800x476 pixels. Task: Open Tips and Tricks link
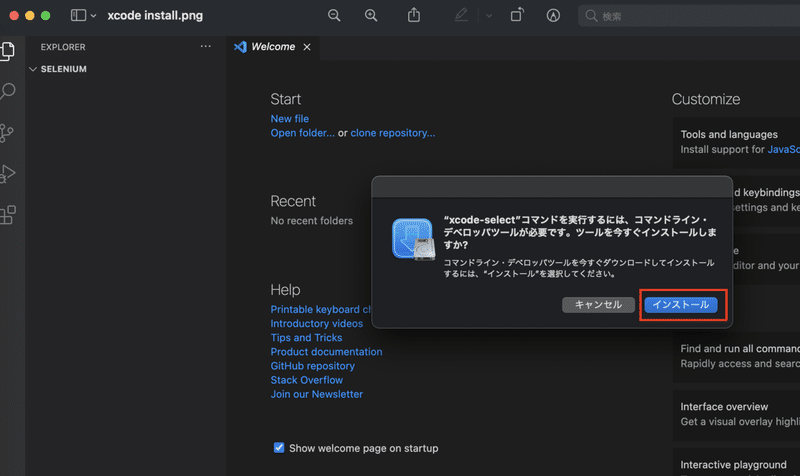[x=306, y=338]
